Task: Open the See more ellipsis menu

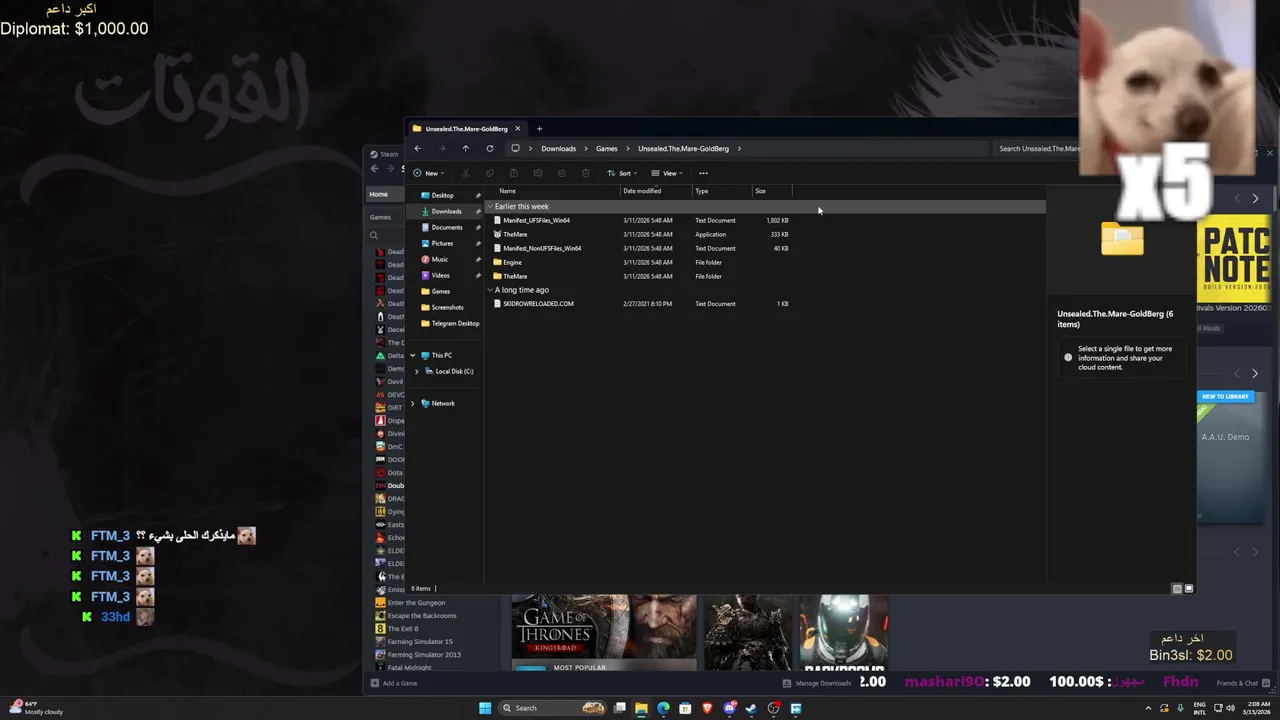Action: point(703,173)
